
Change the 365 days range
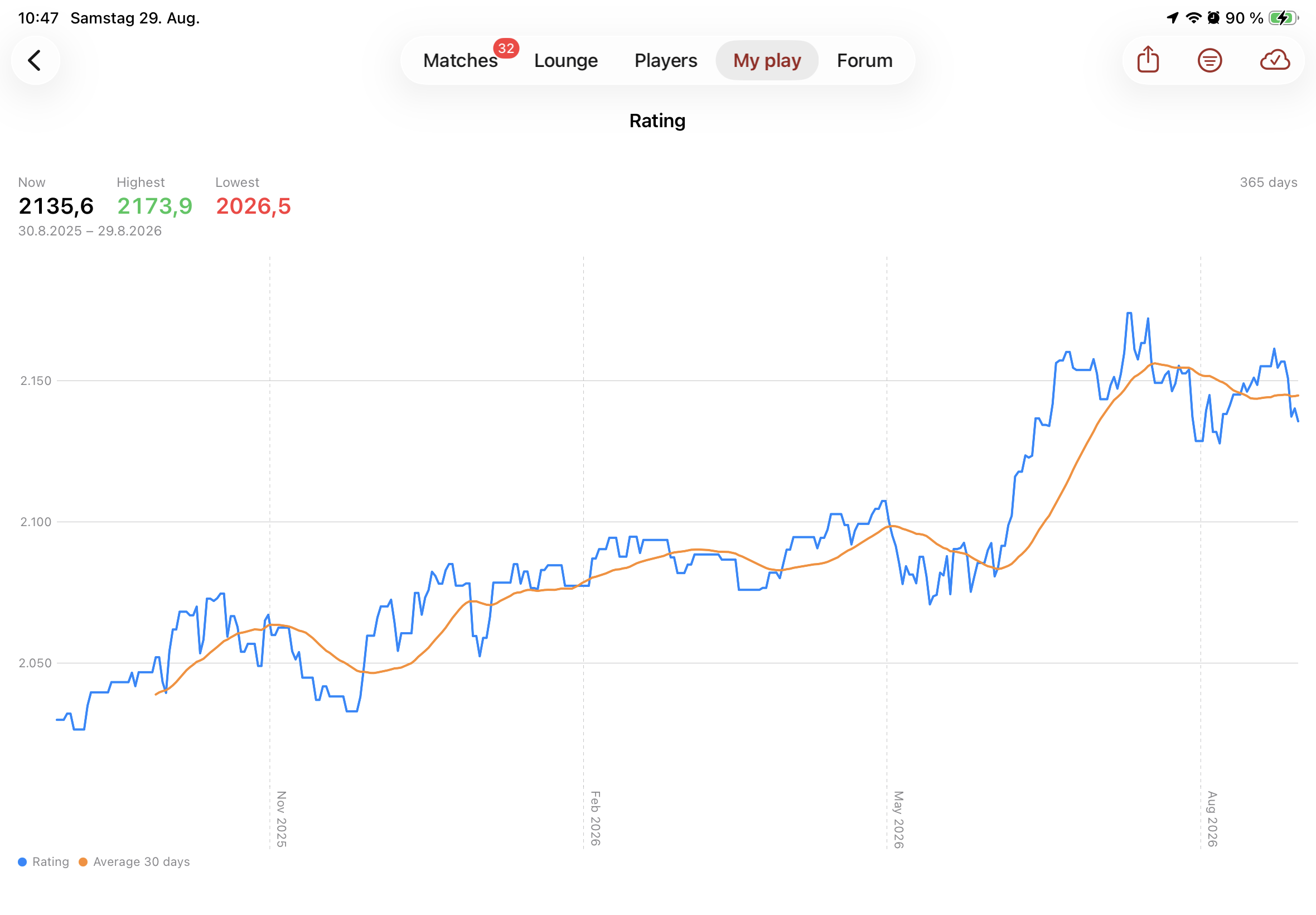point(1269,182)
